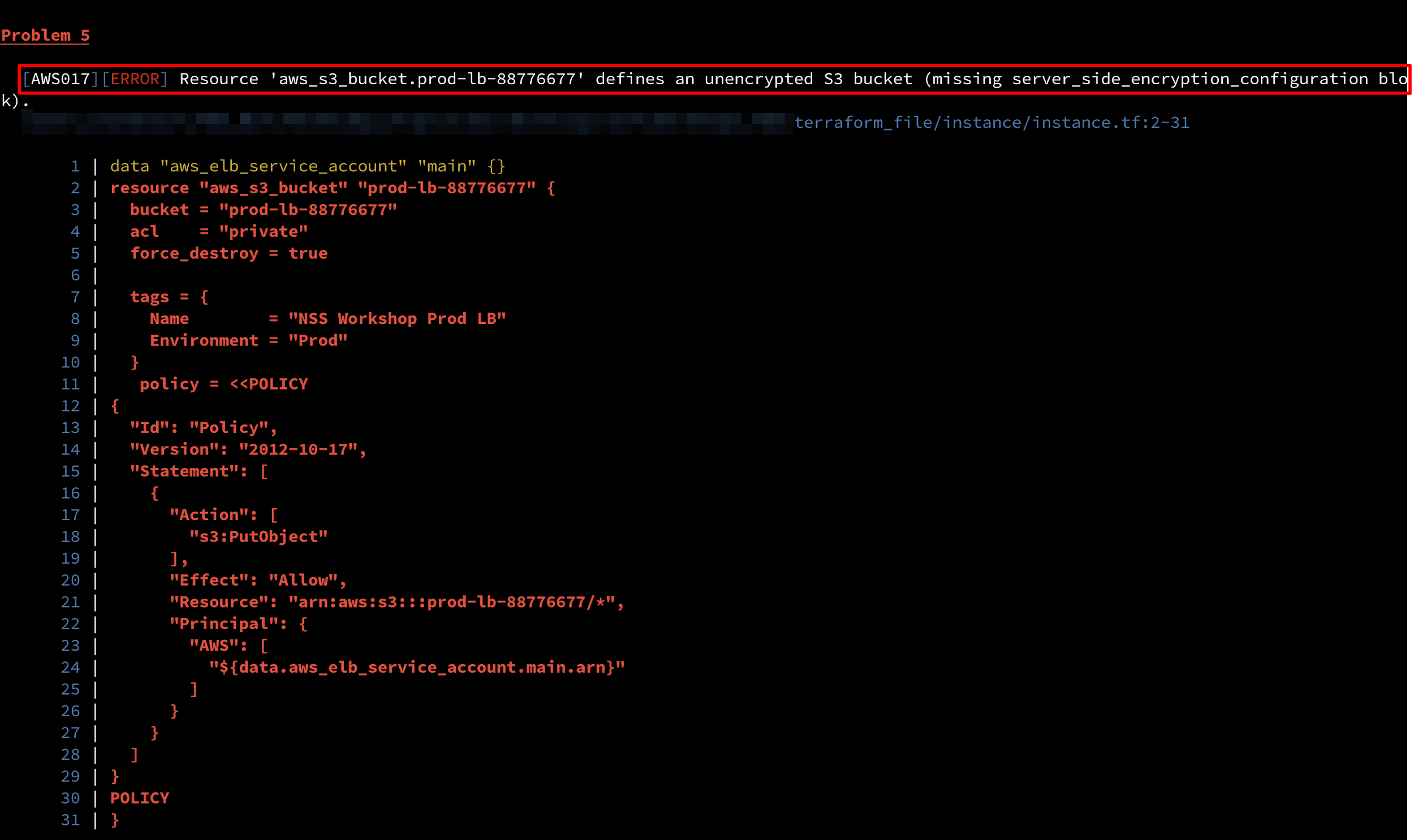Click 'server_side_encryption_configuration' in the error message
The height and width of the screenshot is (840, 1414).
pos(1190,79)
